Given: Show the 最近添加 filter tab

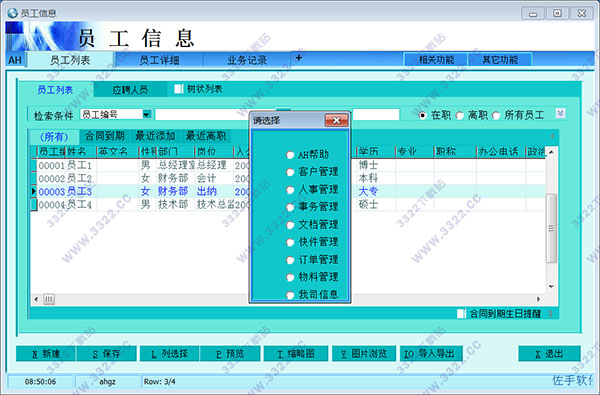Looking at the screenshot, I should (155, 136).
